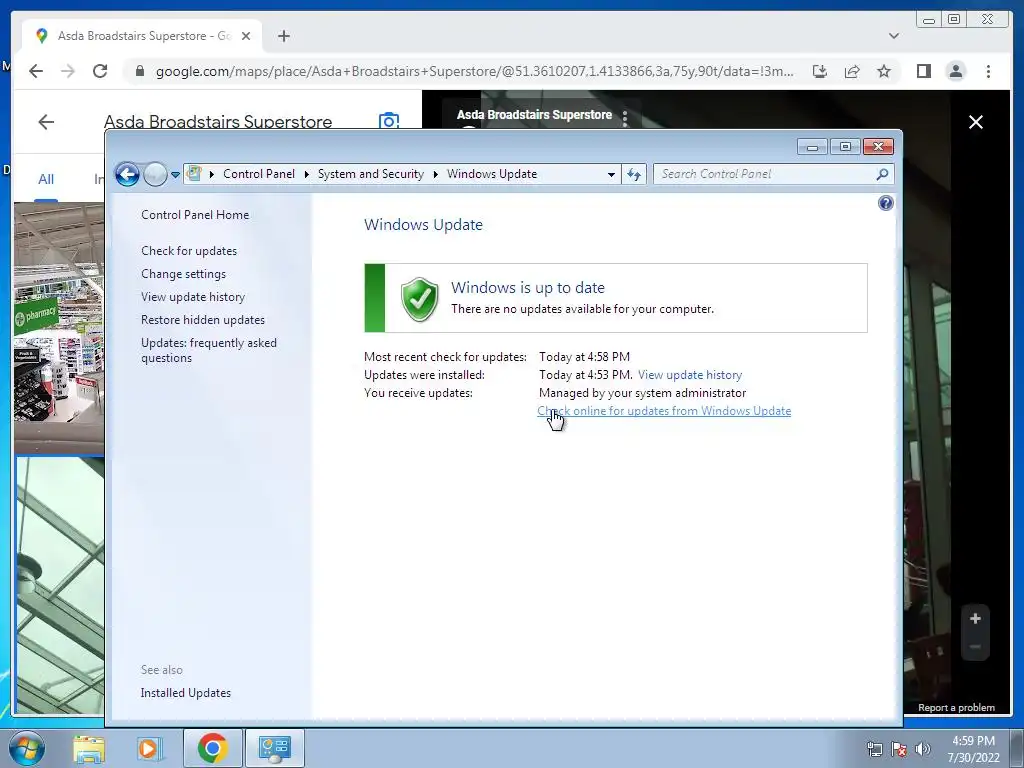
Task: Click Check for updates in the sidebar
Action: [189, 251]
